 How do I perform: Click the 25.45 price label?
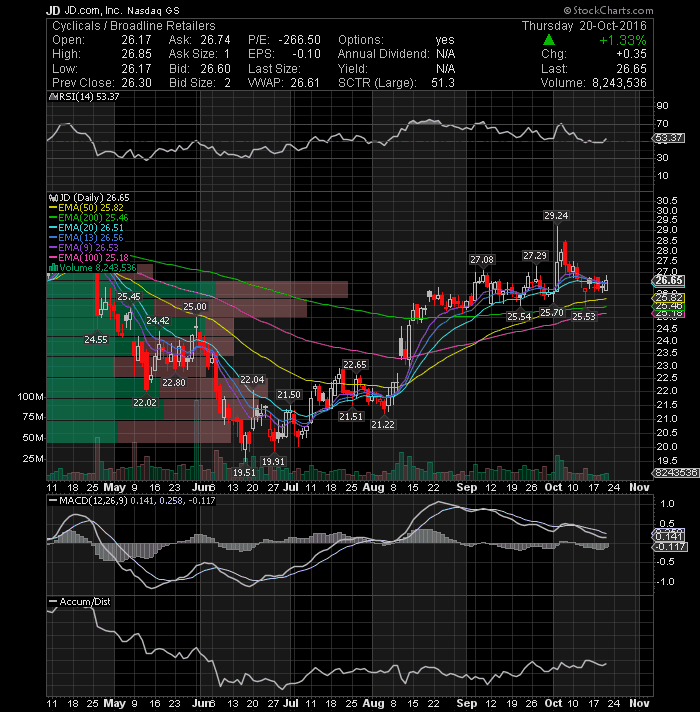tap(129, 297)
